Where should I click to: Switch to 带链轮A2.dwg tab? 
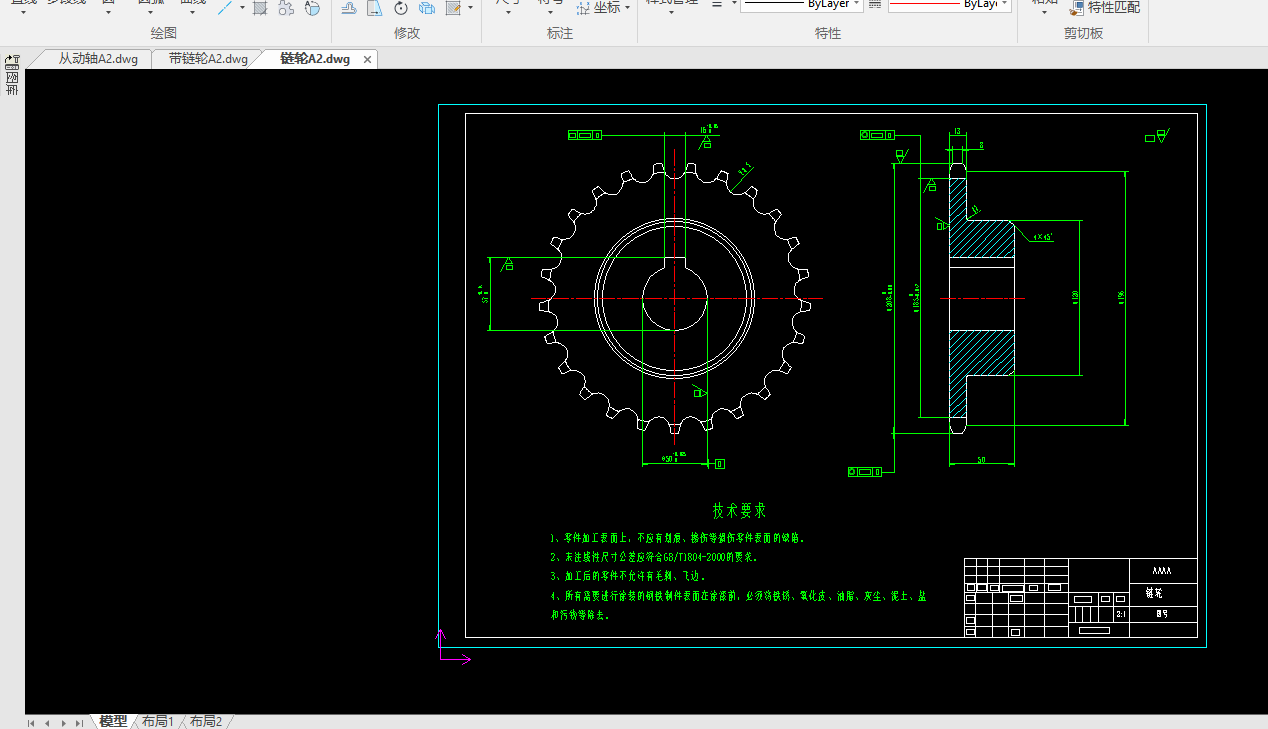pos(208,59)
